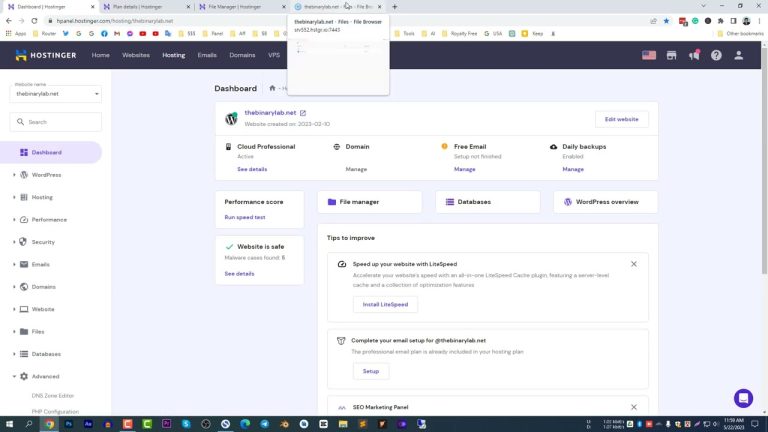Click the Hostinger store icon in header

click(672, 55)
